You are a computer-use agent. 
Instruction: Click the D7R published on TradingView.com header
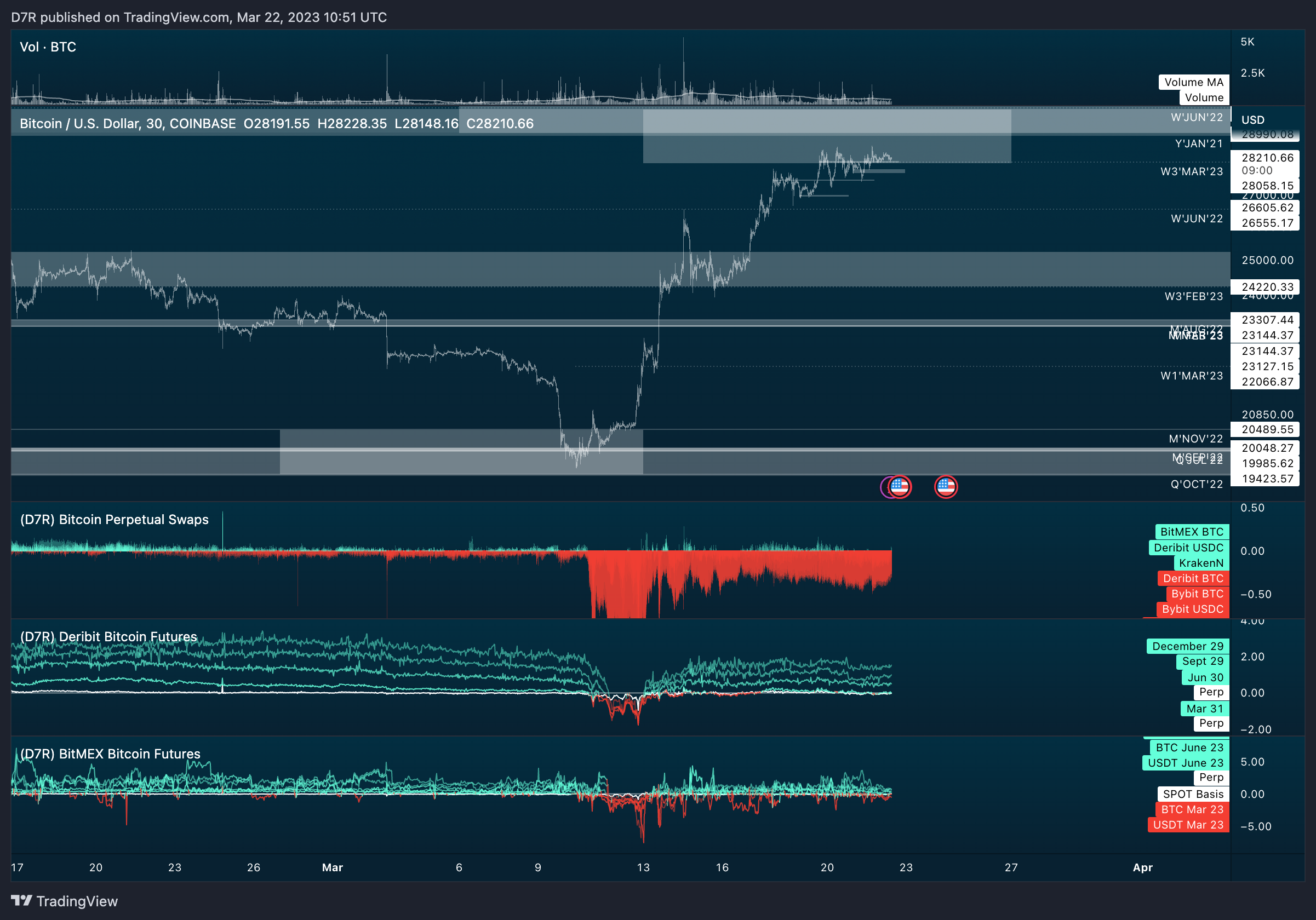click(x=199, y=17)
